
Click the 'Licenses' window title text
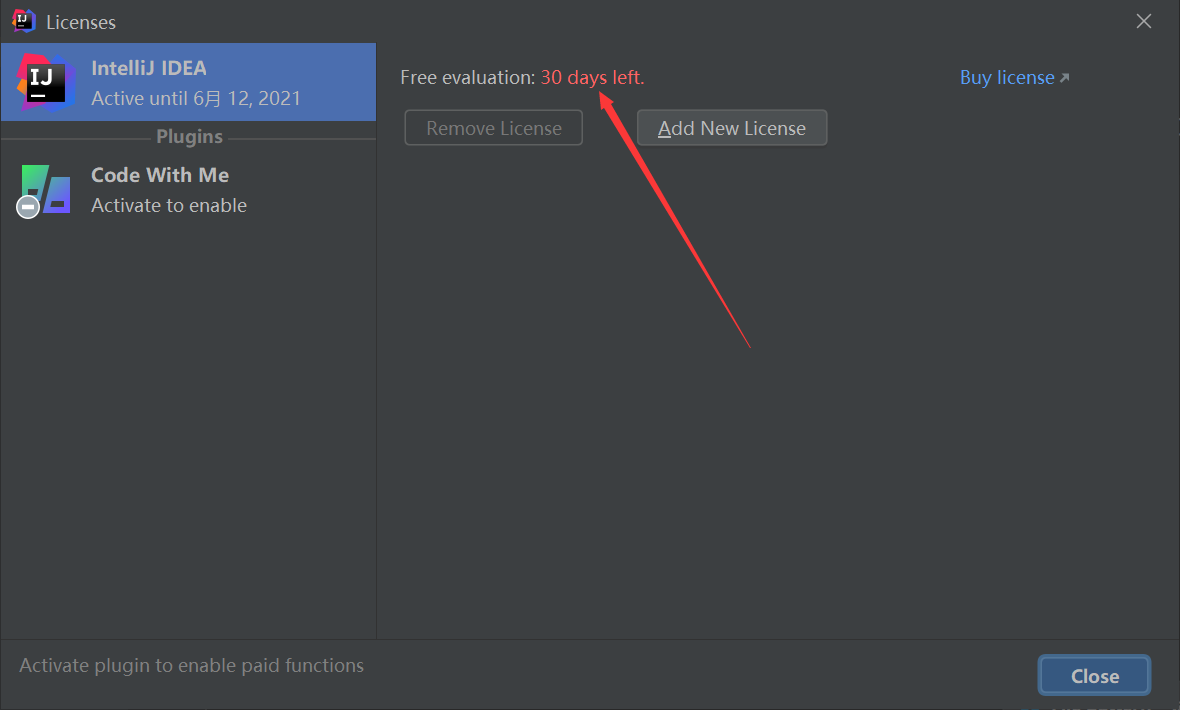[81, 23]
